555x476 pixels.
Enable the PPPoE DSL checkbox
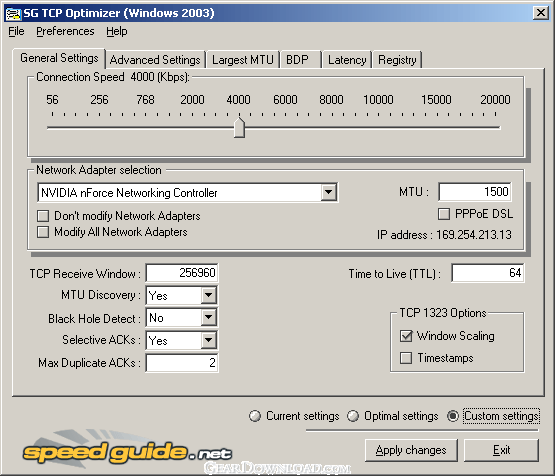click(x=444, y=214)
